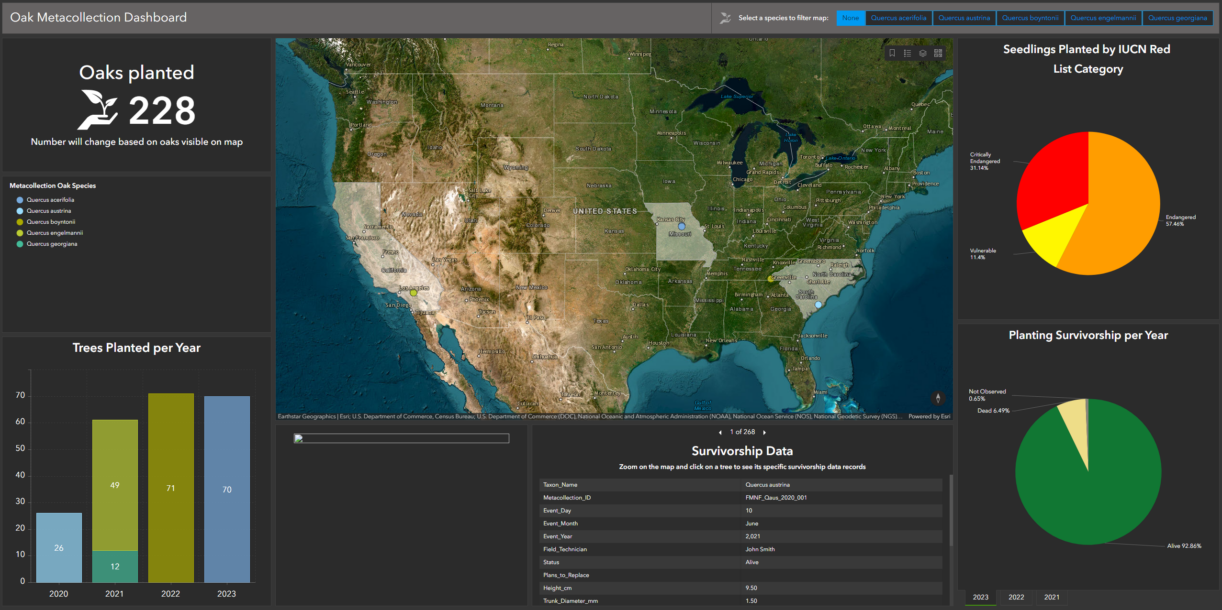
Task: Click the Missouri oak point marker on map
Action: tap(682, 227)
